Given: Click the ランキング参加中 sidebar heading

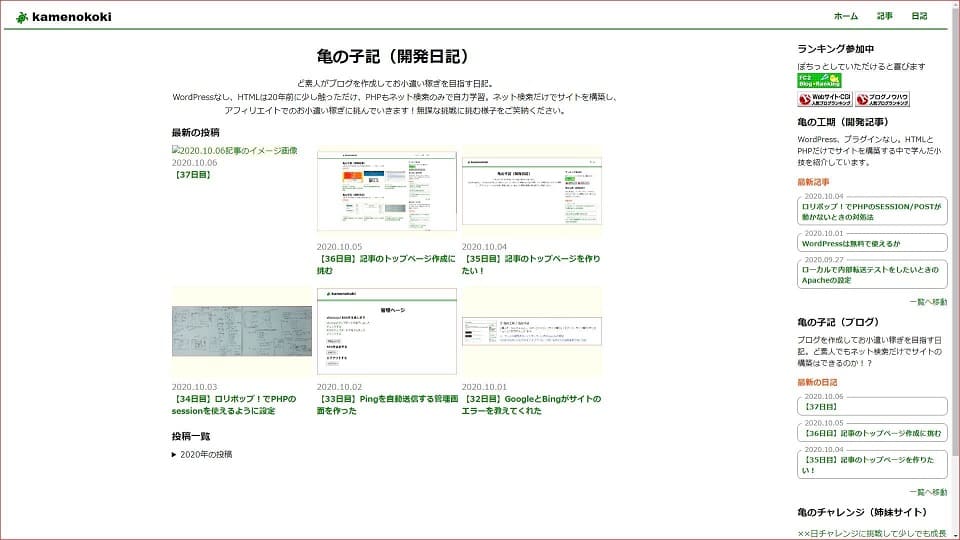Looking at the screenshot, I should click(x=836, y=48).
